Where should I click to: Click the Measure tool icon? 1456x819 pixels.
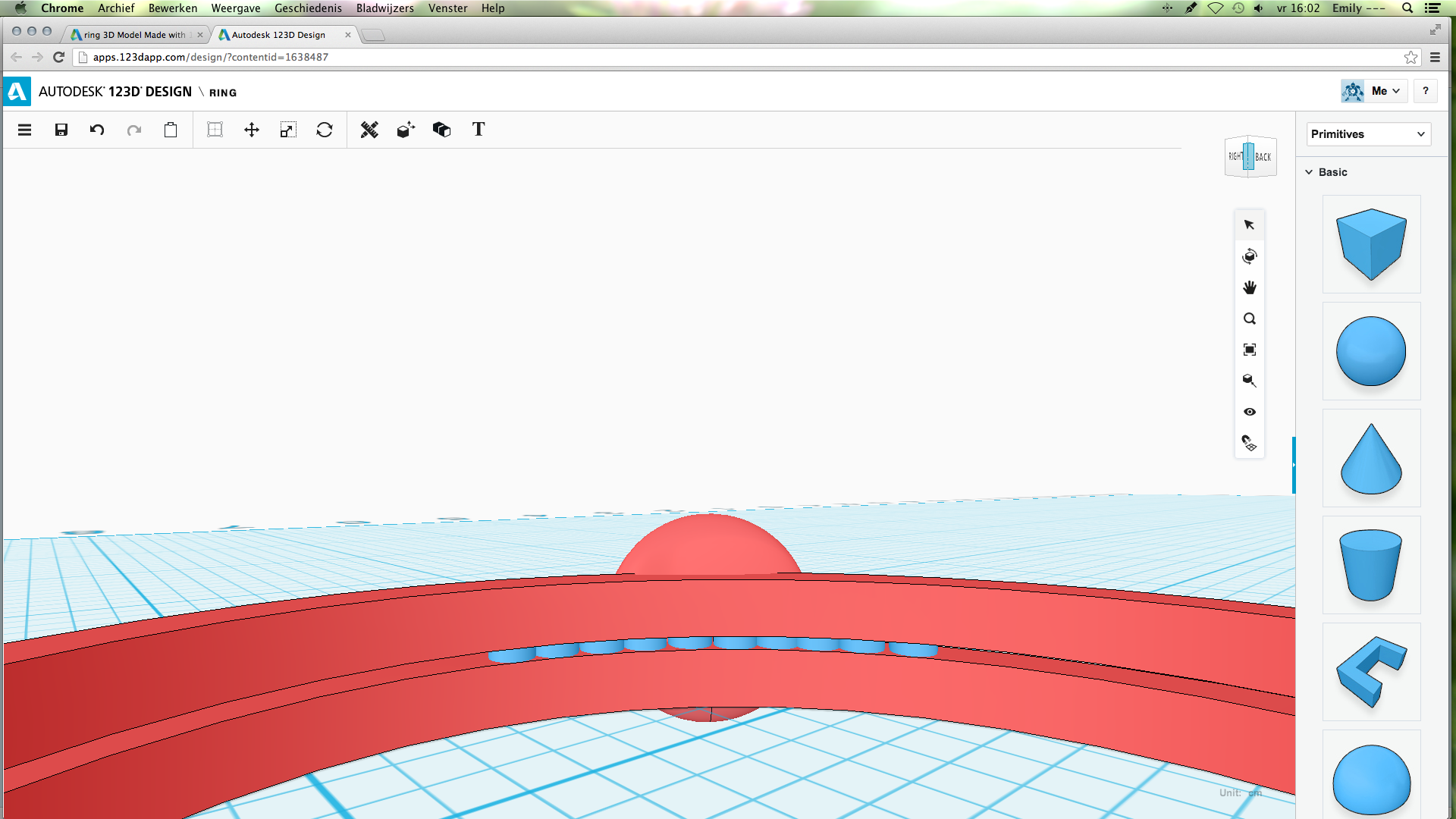point(368,130)
